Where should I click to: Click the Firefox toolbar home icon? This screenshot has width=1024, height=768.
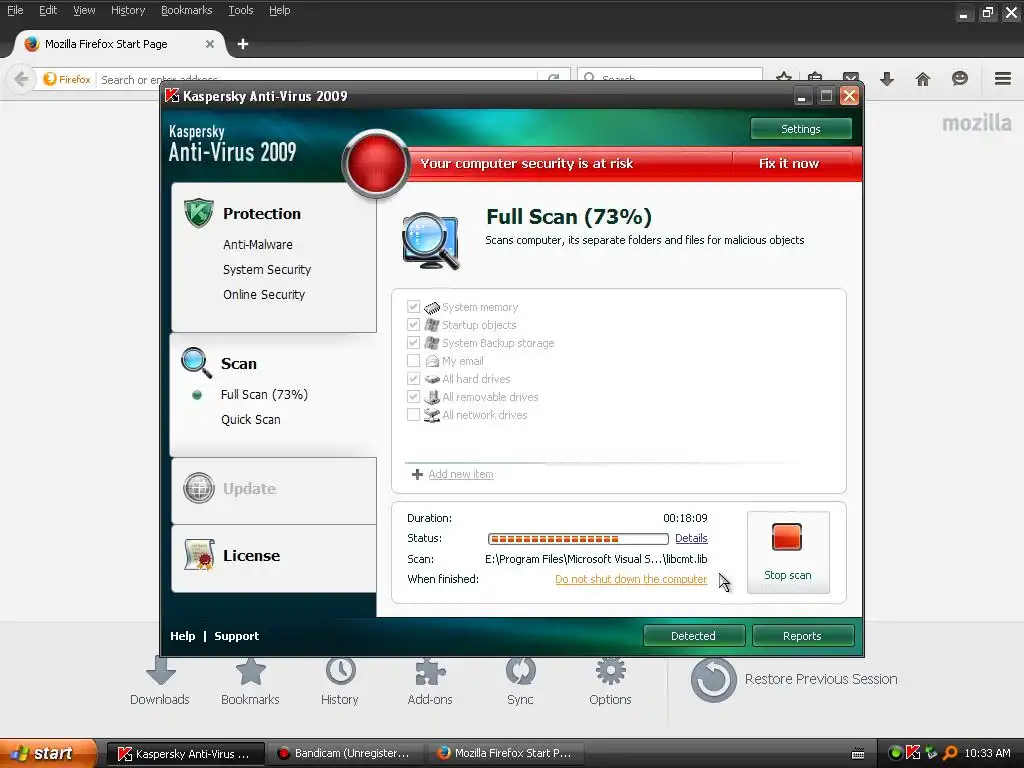click(922, 80)
